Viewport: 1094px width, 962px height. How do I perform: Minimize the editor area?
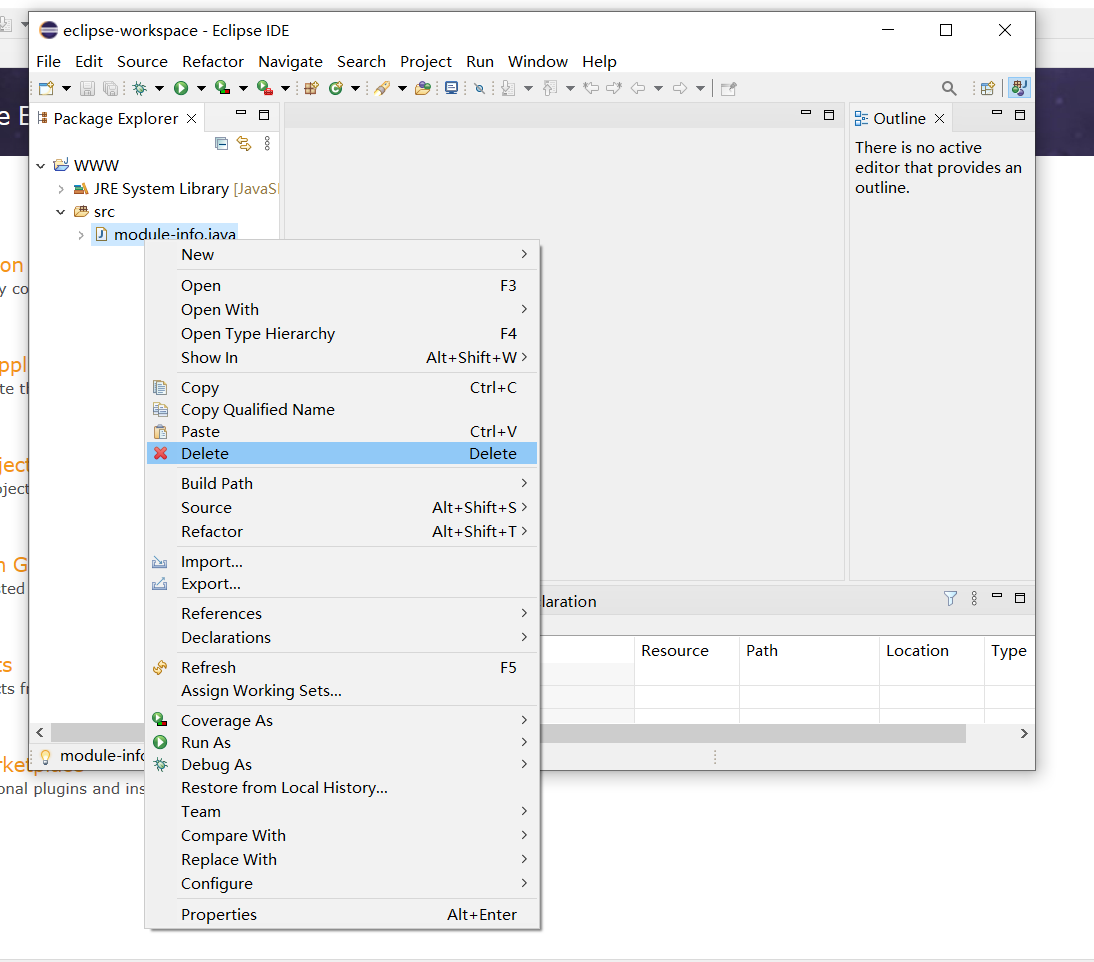click(806, 112)
